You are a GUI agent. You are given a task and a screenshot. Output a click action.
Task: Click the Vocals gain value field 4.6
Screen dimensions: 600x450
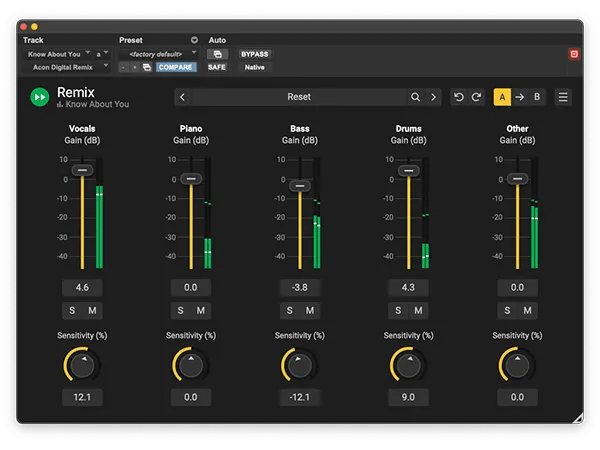click(82, 287)
